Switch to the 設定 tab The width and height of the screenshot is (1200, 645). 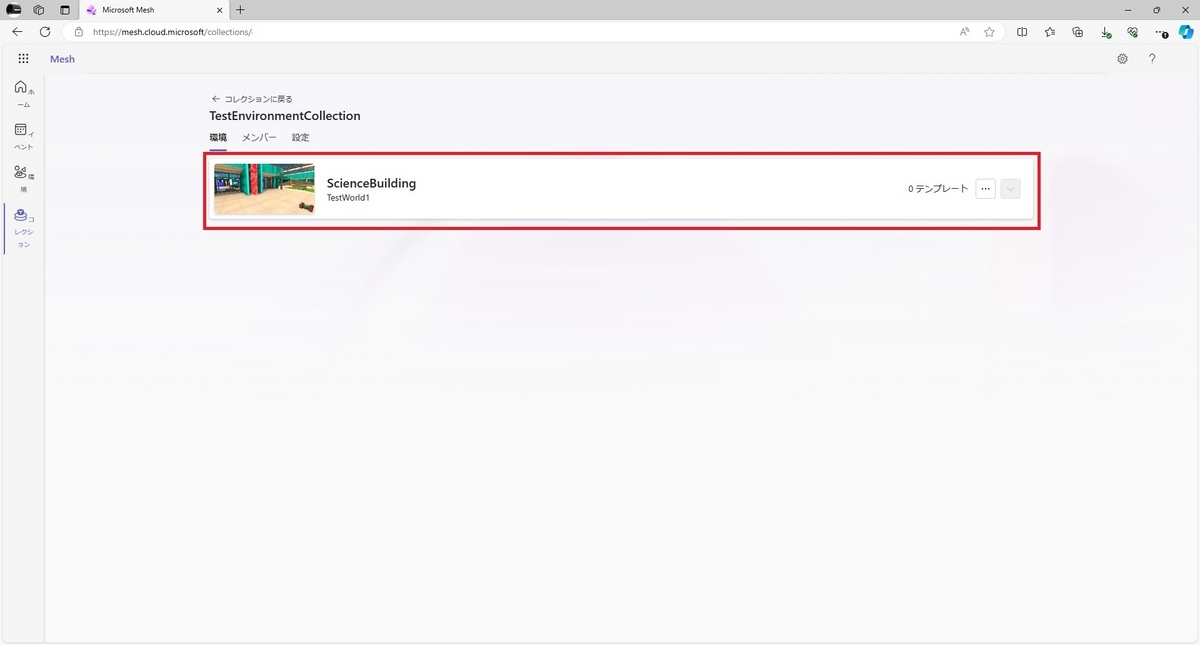(301, 137)
